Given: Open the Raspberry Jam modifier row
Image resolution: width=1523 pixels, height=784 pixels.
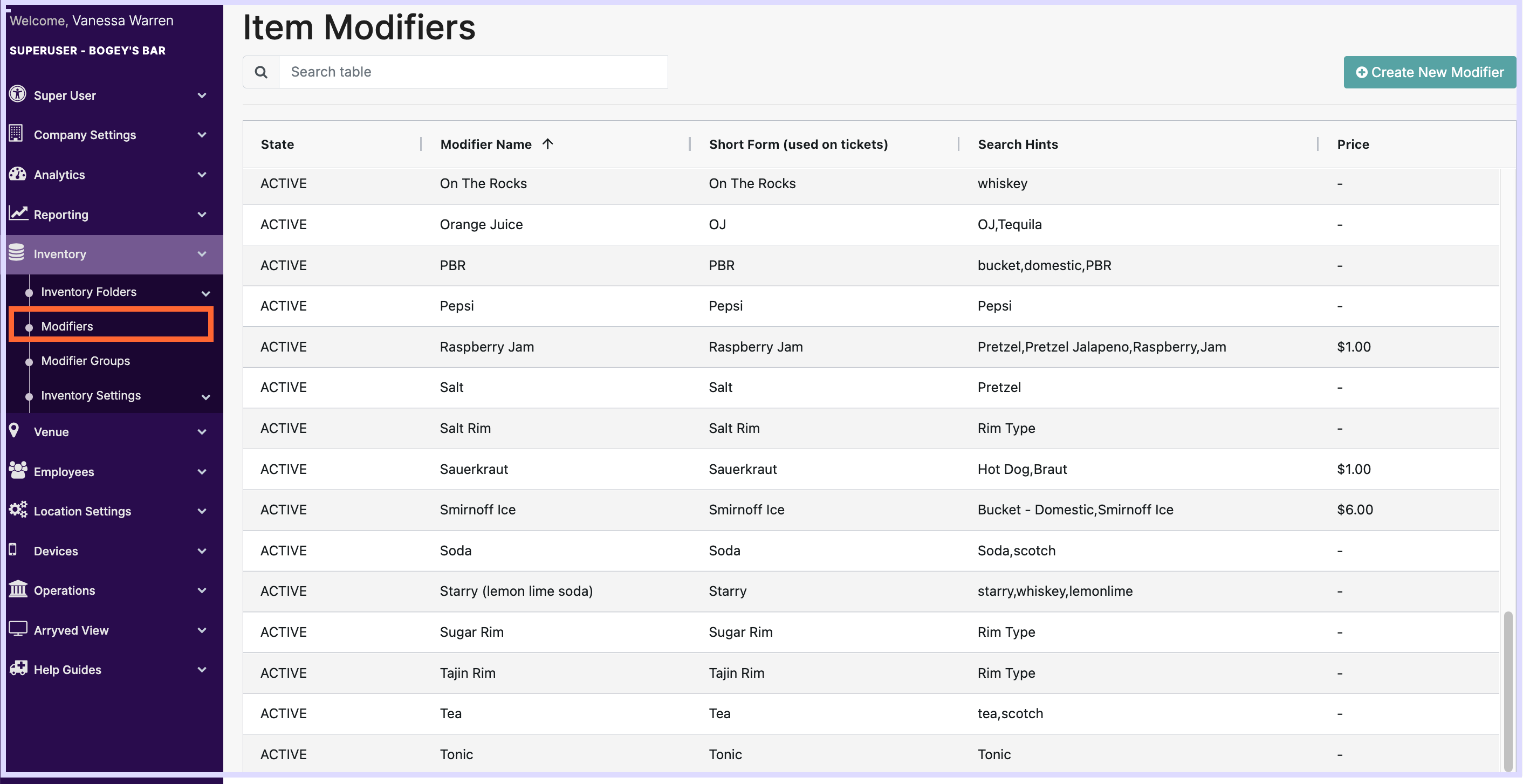Looking at the screenshot, I should pyautogui.click(x=486, y=347).
